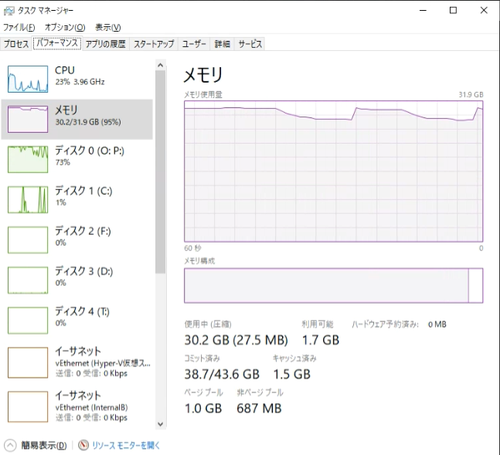Open ディスク 0 (O: P:) graph thumbnail
500x455 pixels.
(x=28, y=159)
